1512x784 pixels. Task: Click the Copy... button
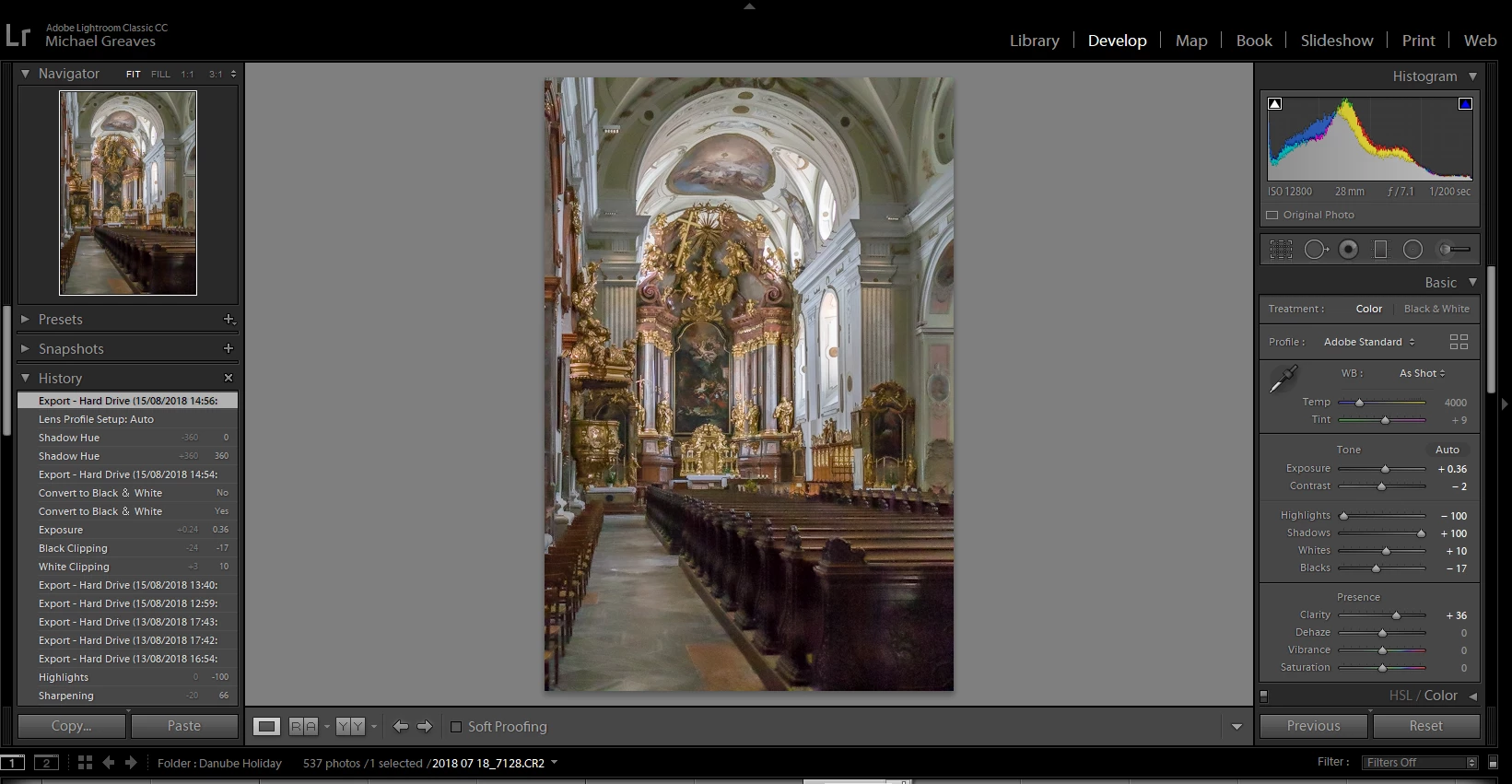pyautogui.click(x=72, y=726)
